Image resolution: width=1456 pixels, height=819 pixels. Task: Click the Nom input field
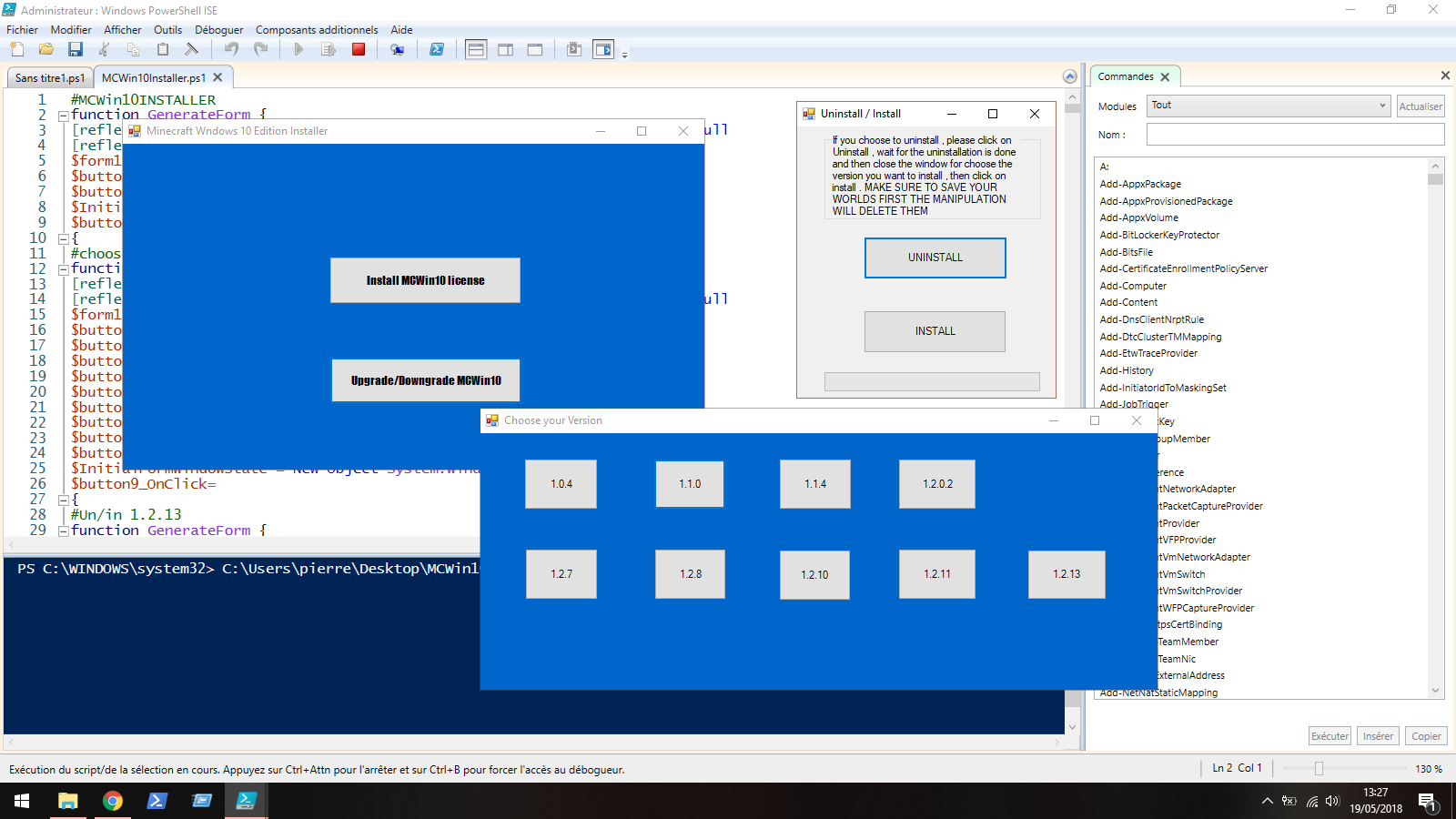(x=1295, y=135)
